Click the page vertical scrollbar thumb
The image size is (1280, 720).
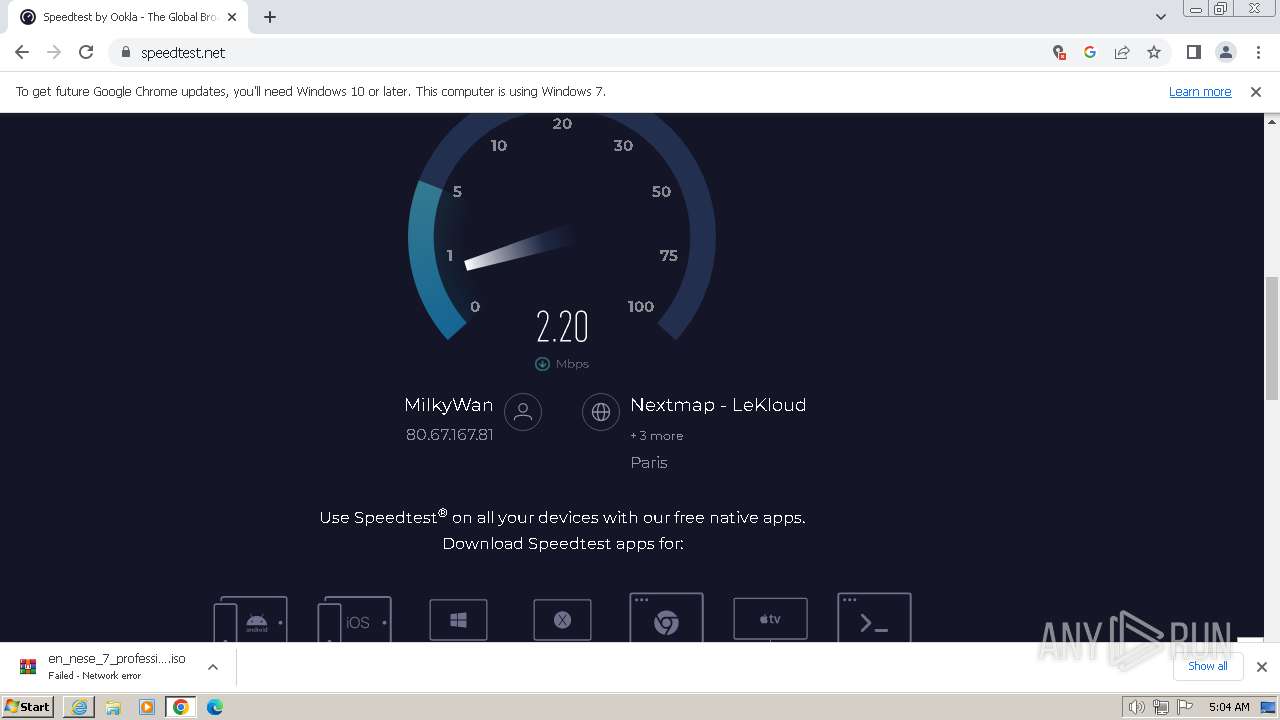pyautogui.click(x=1272, y=338)
